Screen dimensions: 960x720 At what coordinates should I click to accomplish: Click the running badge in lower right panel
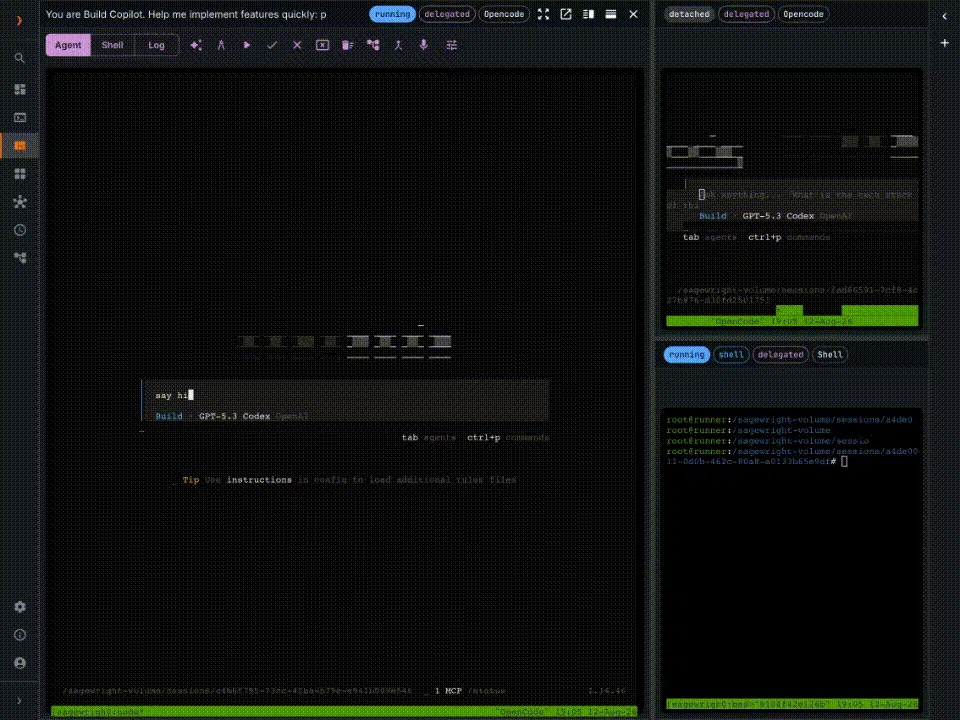[687, 354]
